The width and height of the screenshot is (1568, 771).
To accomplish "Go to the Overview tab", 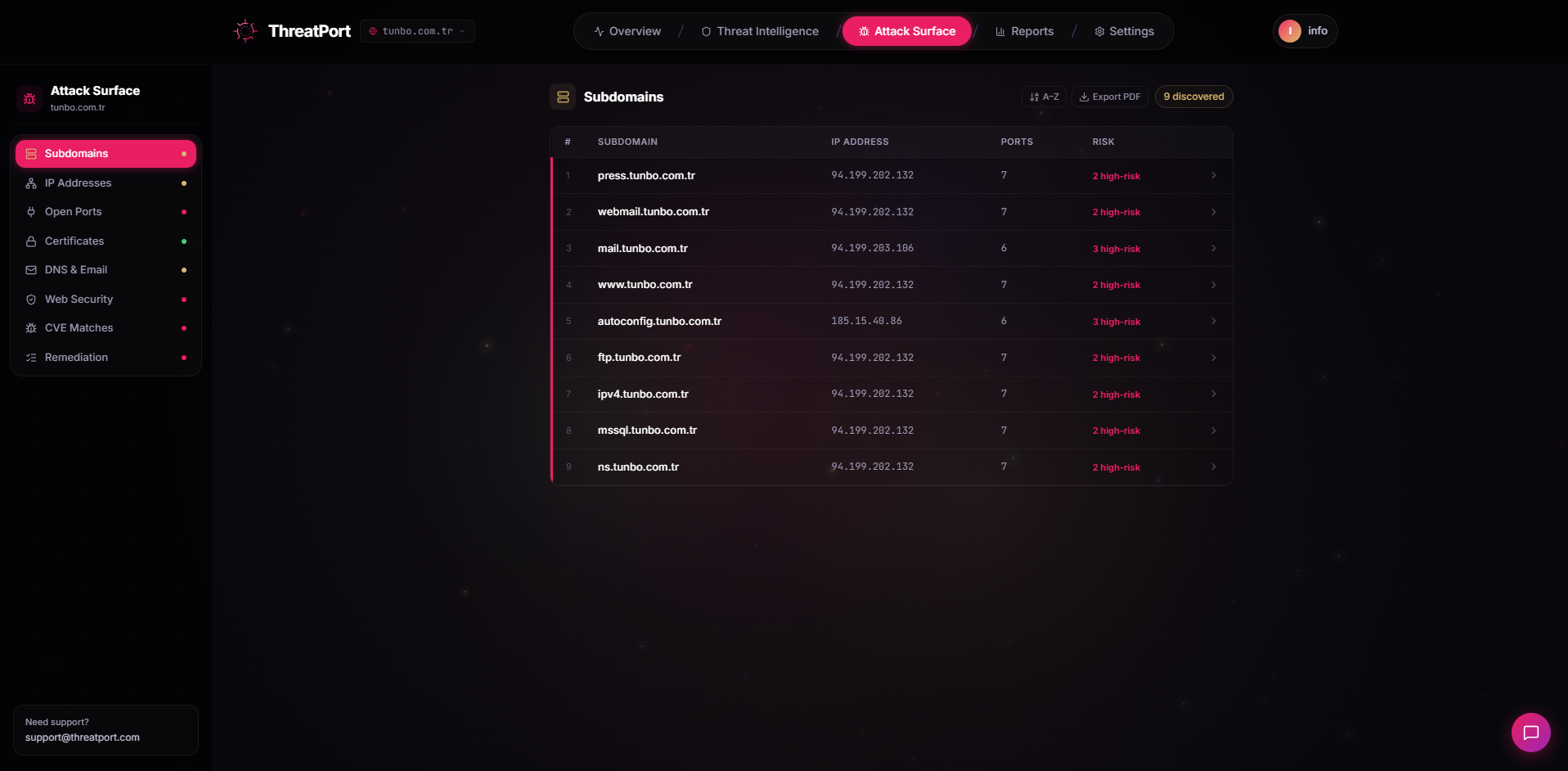I will pos(627,31).
